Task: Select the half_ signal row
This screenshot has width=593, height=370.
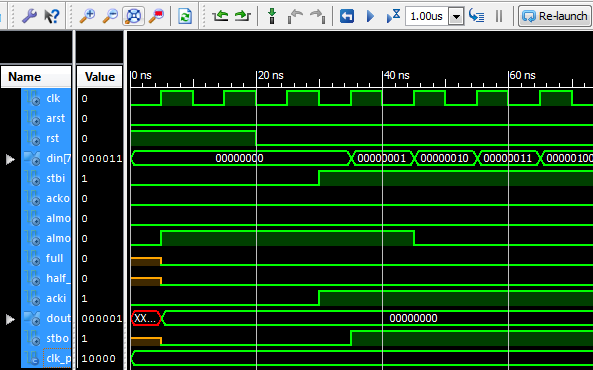Action: point(46,278)
